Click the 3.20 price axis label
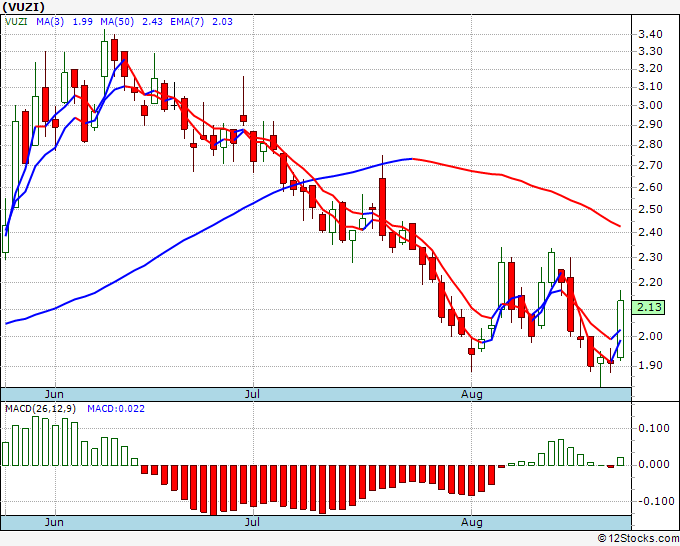This screenshot has width=680, height=546. (650, 69)
